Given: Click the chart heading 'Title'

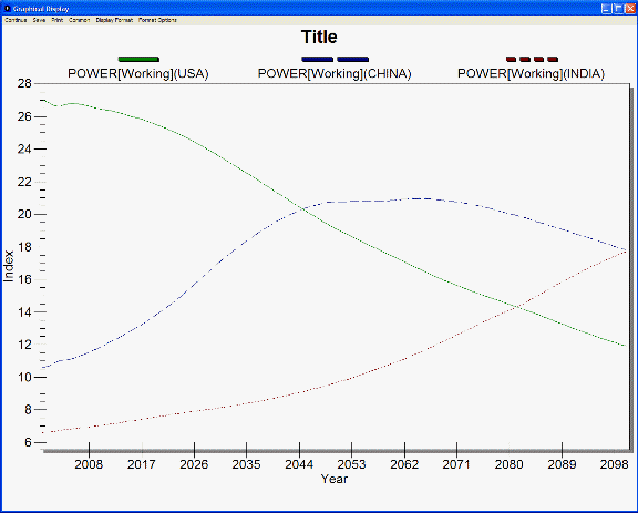Looking at the screenshot, I should point(319,37).
